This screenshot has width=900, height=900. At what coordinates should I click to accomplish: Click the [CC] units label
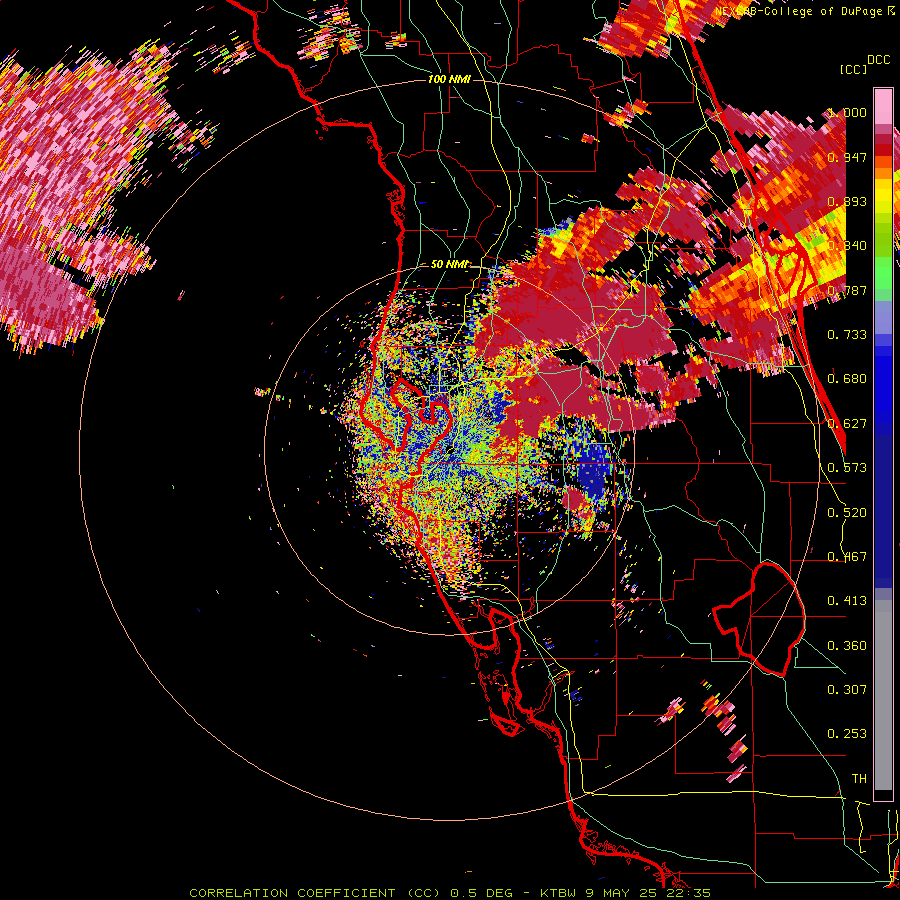tap(853, 69)
